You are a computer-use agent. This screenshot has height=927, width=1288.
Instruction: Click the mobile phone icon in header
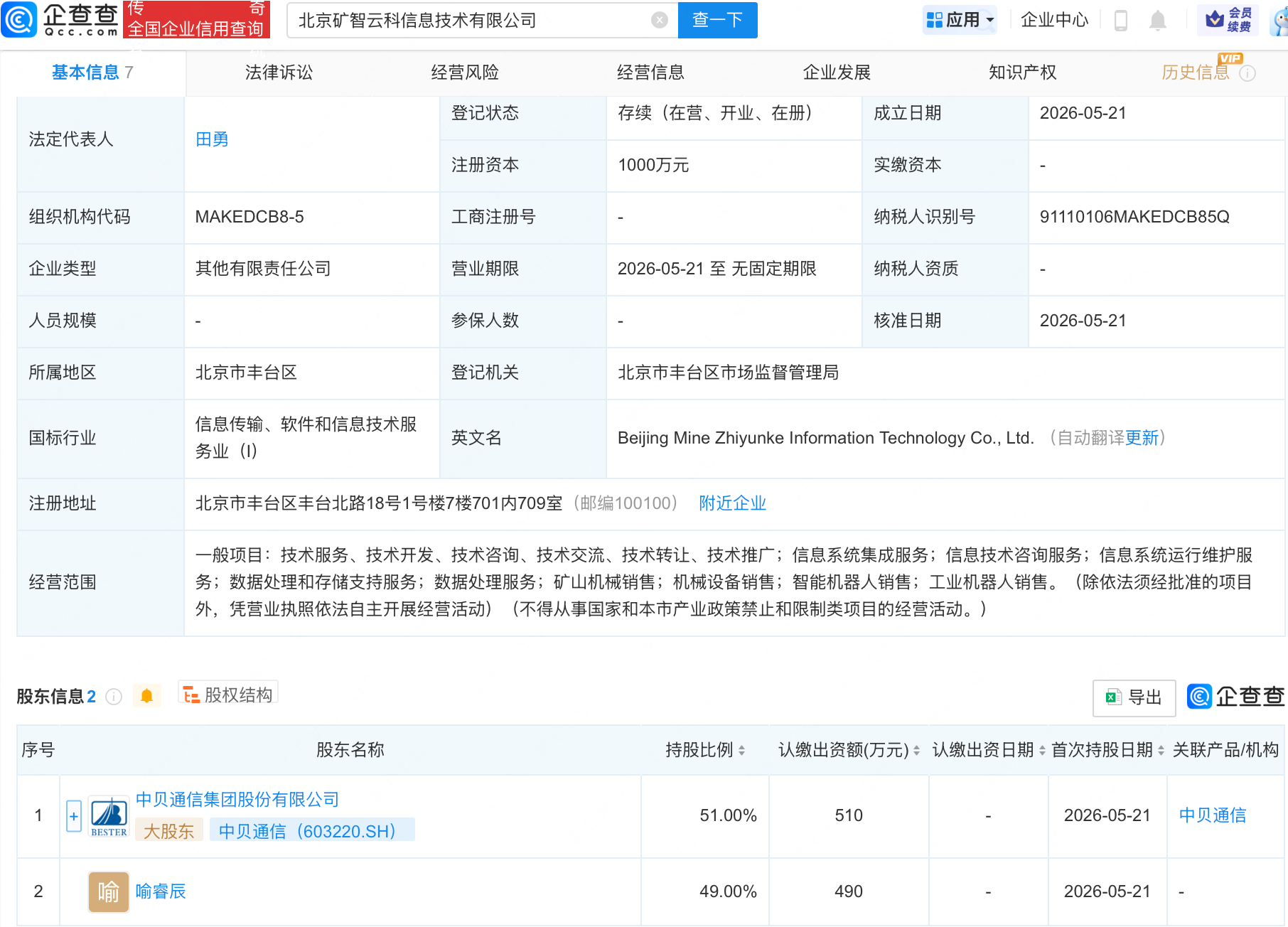pos(1121,20)
